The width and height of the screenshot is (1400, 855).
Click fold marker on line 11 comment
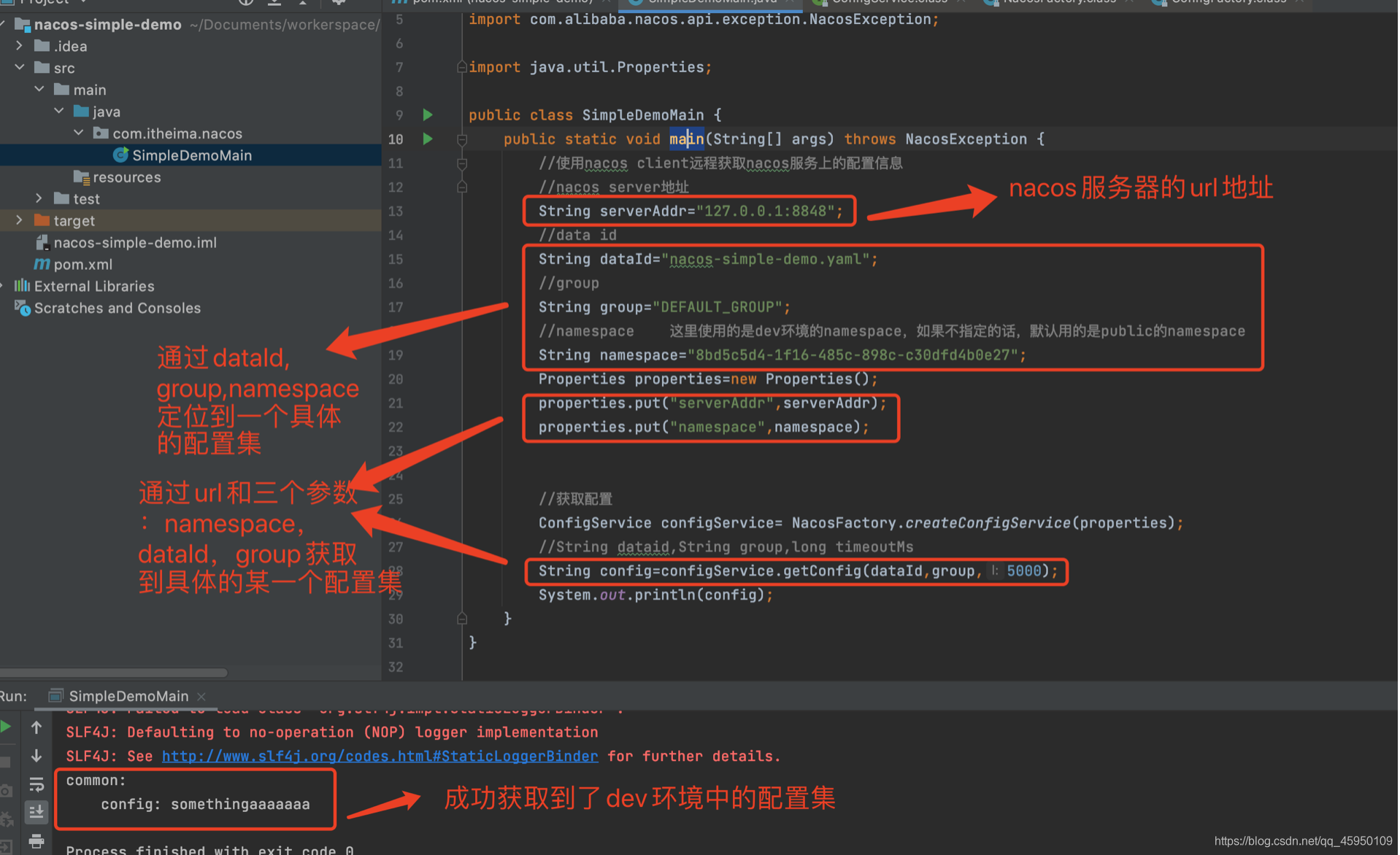[461, 163]
